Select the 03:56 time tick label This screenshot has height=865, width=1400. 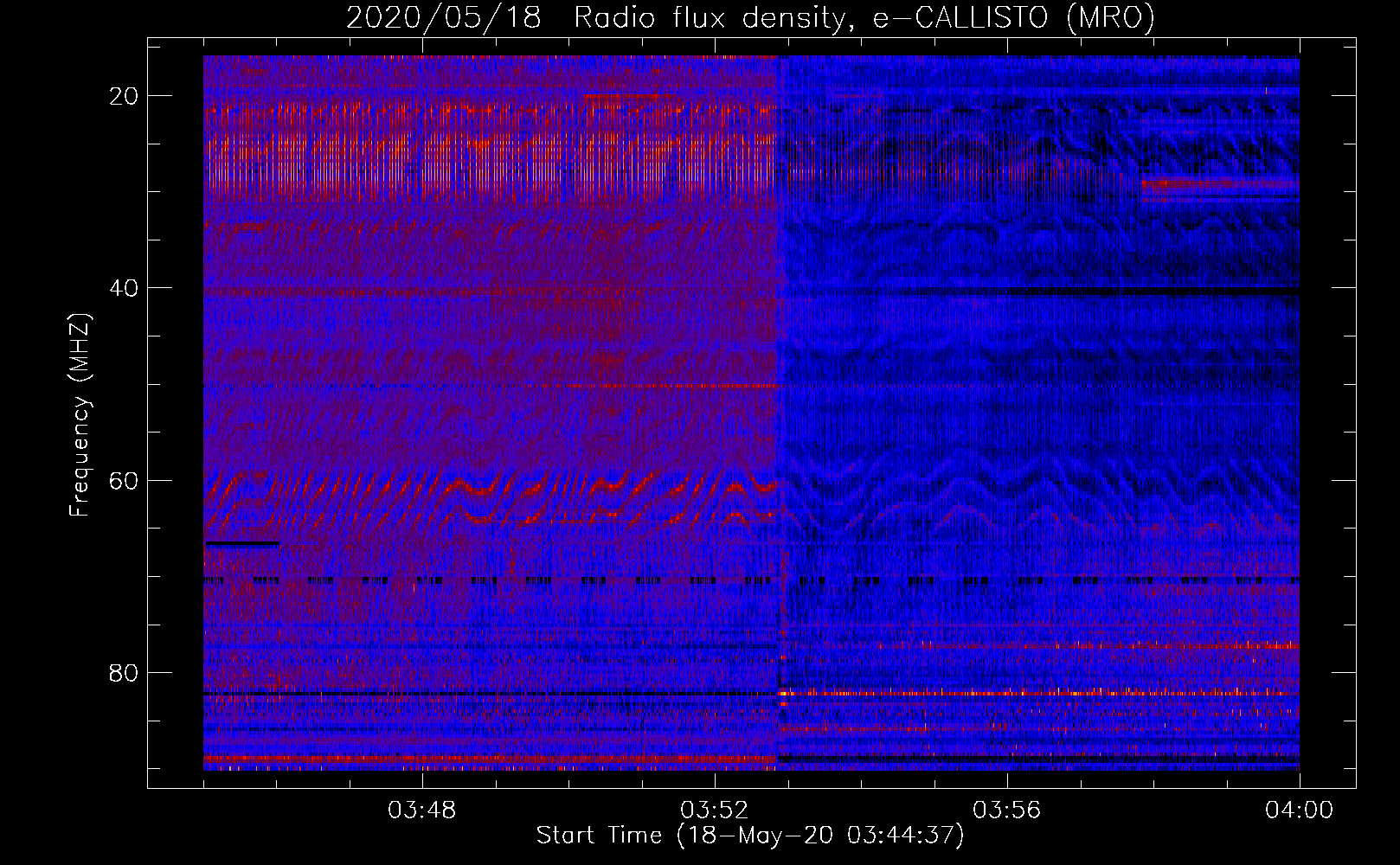pyautogui.click(x=1007, y=811)
